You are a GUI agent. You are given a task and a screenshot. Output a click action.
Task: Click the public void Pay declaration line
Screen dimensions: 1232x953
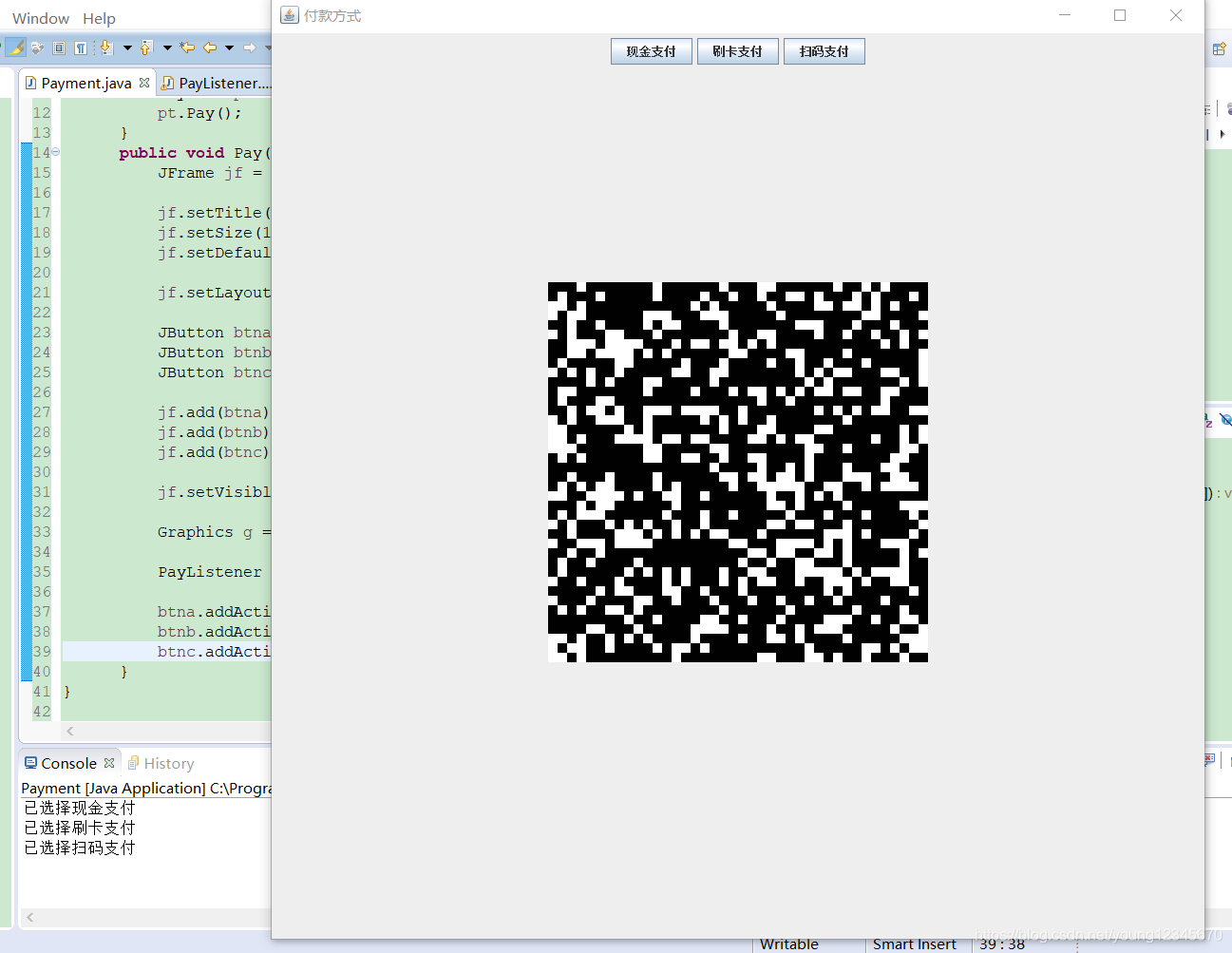click(x=195, y=153)
